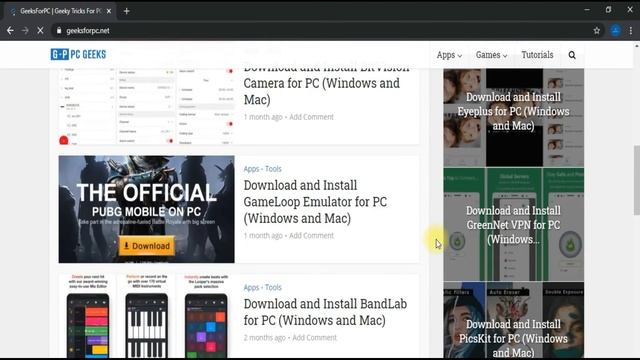The image size is (640, 360).
Task: Minimize the Chrome window
Action: [587, 9]
